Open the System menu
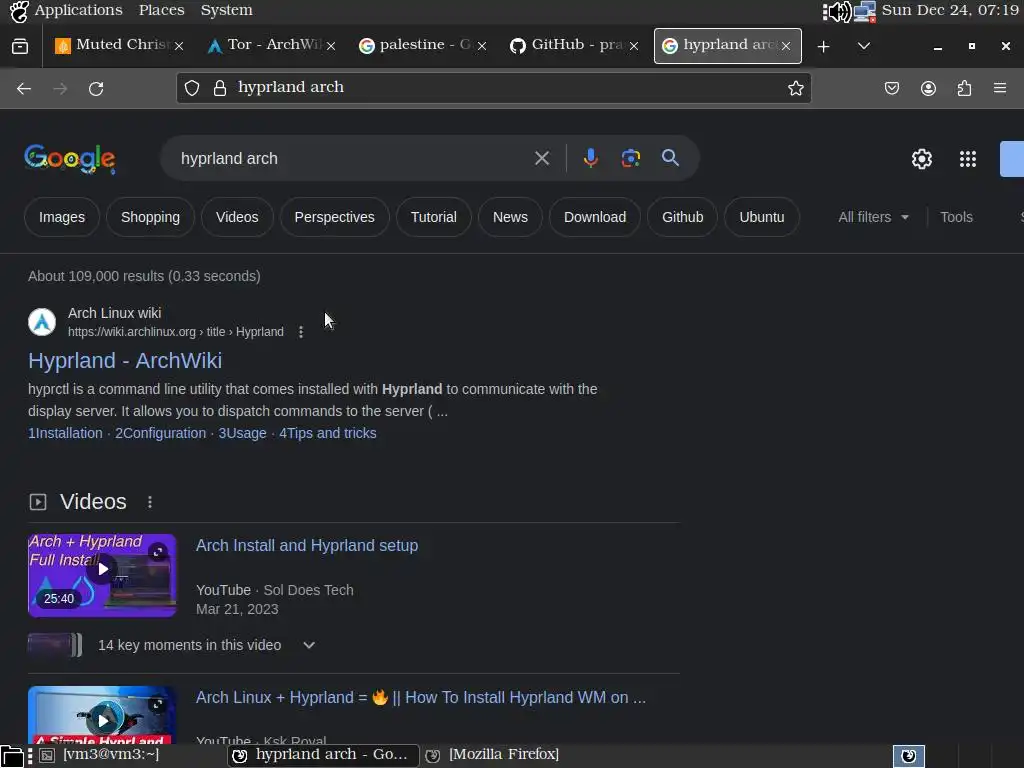This screenshot has height=768, width=1024. click(226, 10)
